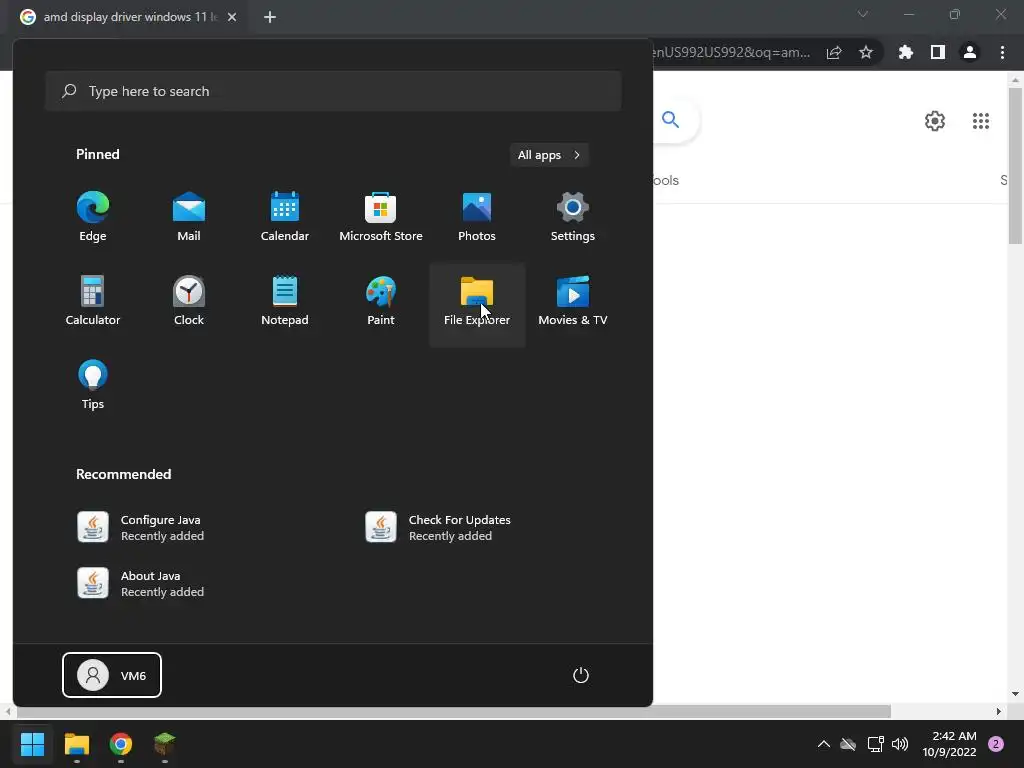Toggle Chrome side panel
This screenshot has height=768, width=1024.
(938, 52)
